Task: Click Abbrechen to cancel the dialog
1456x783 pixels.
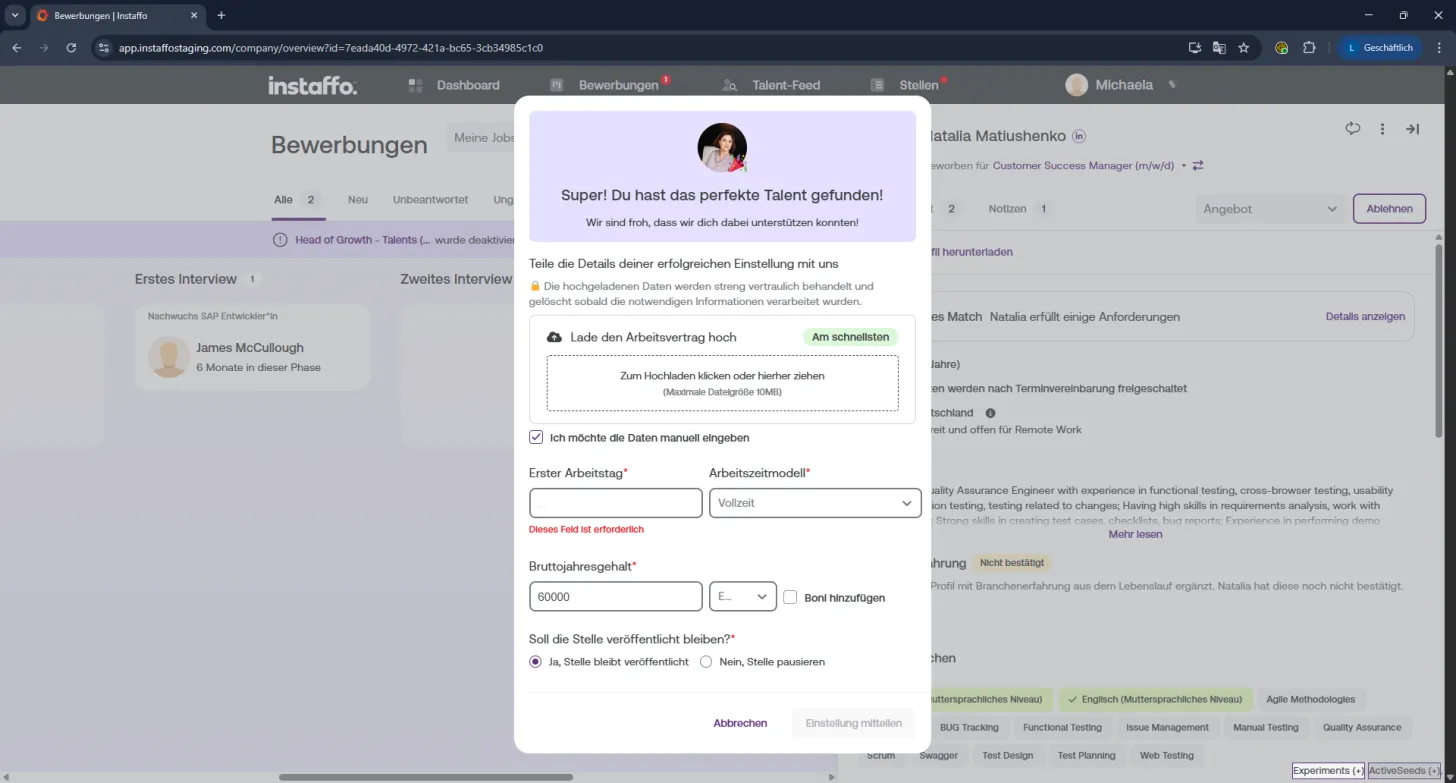Action: [x=740, y=723]
